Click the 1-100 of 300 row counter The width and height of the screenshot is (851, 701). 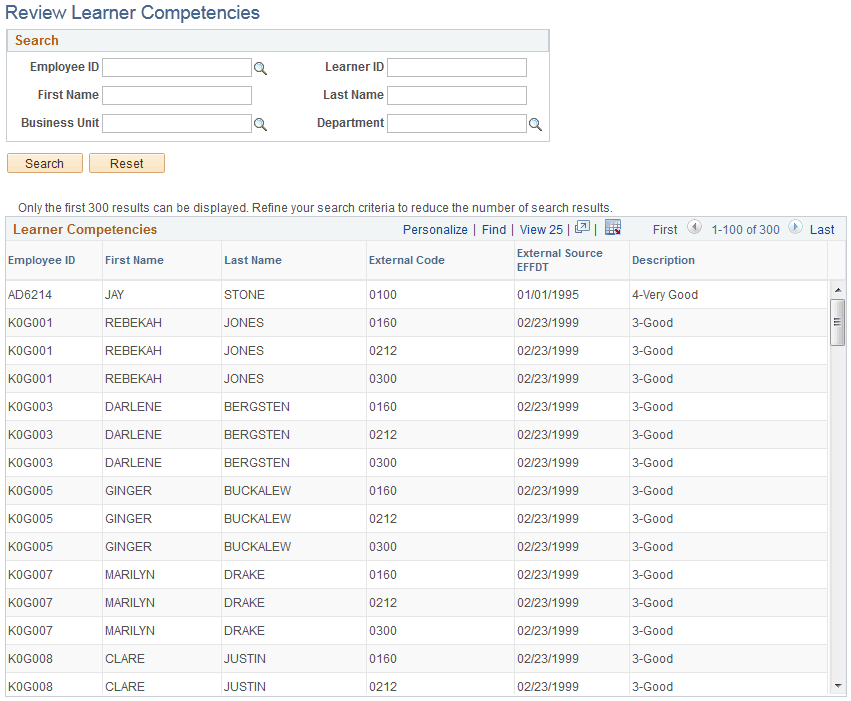745,230
